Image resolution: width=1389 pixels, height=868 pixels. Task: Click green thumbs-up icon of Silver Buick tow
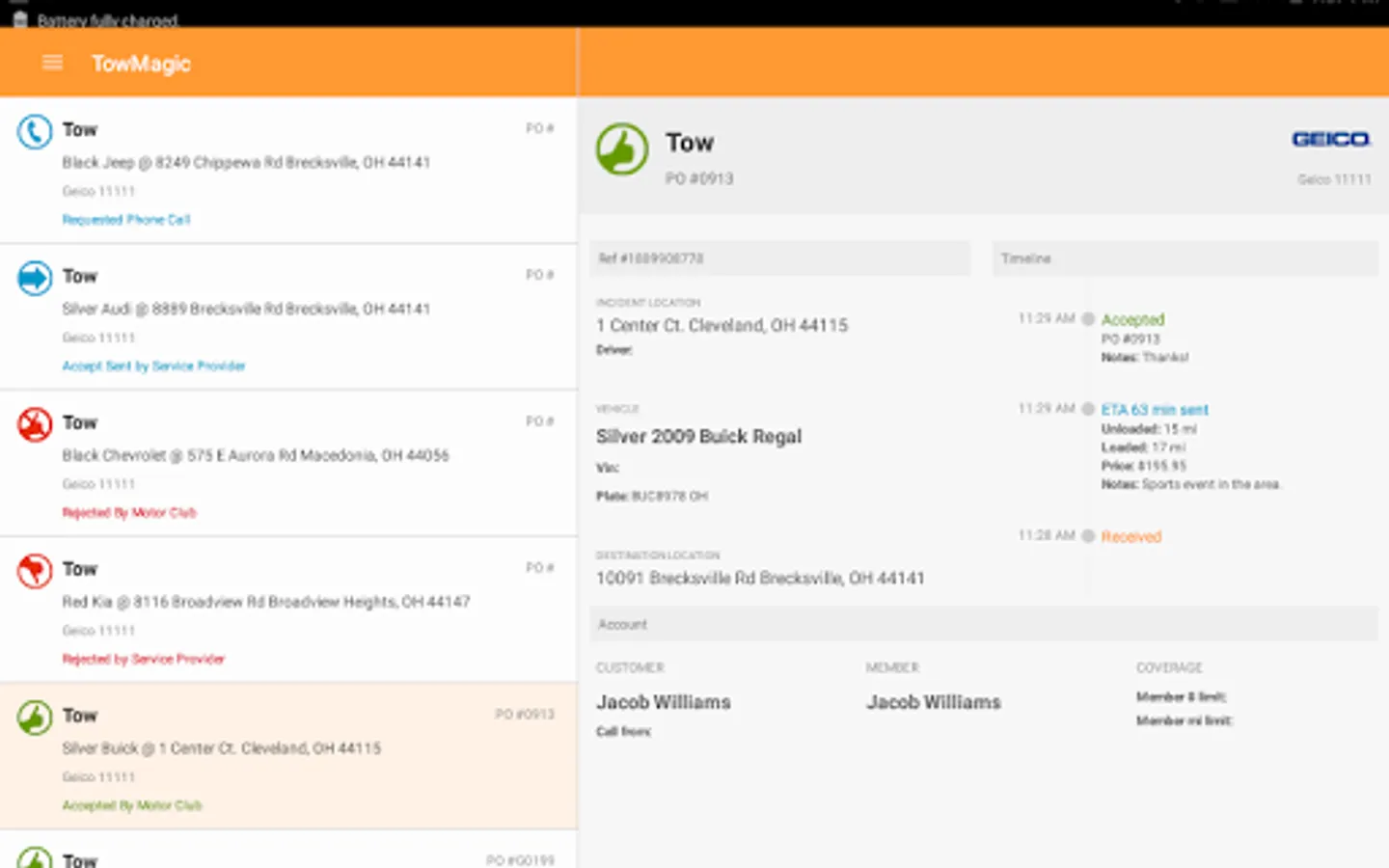[35, 718]
